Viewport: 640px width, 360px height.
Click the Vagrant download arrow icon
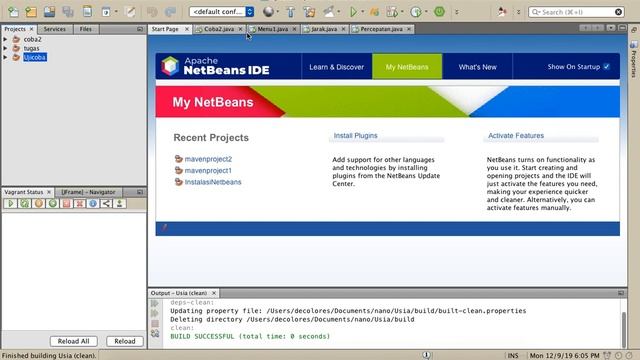120,203
